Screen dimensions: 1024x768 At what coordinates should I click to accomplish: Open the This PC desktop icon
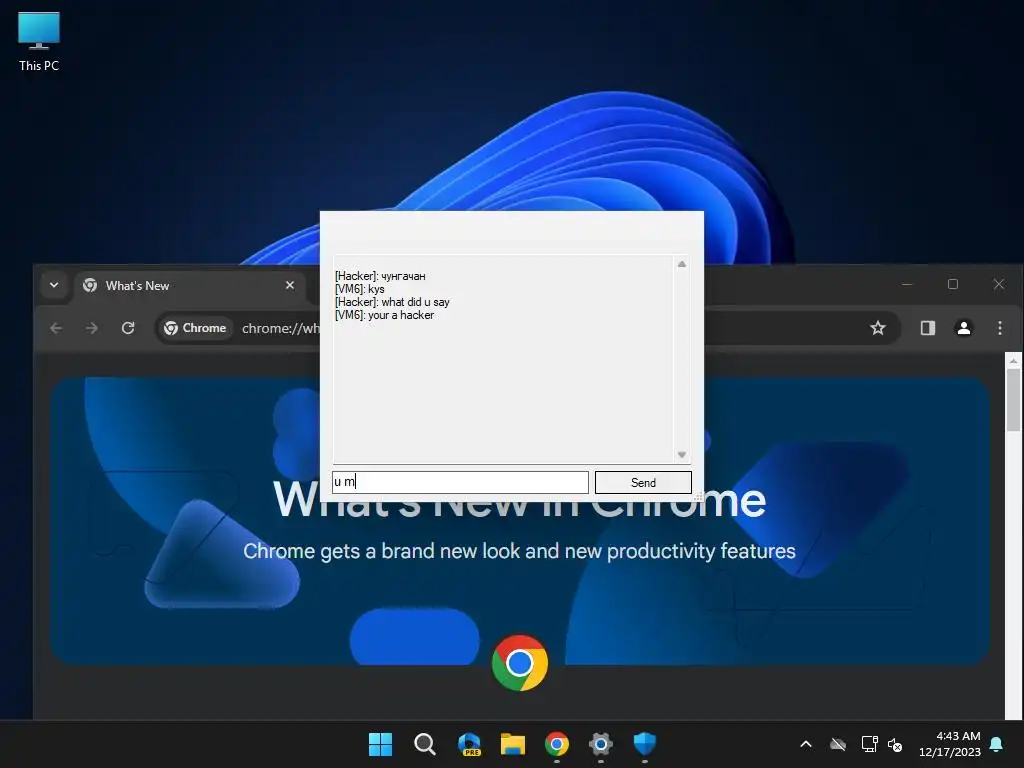[x=39, y=42]
